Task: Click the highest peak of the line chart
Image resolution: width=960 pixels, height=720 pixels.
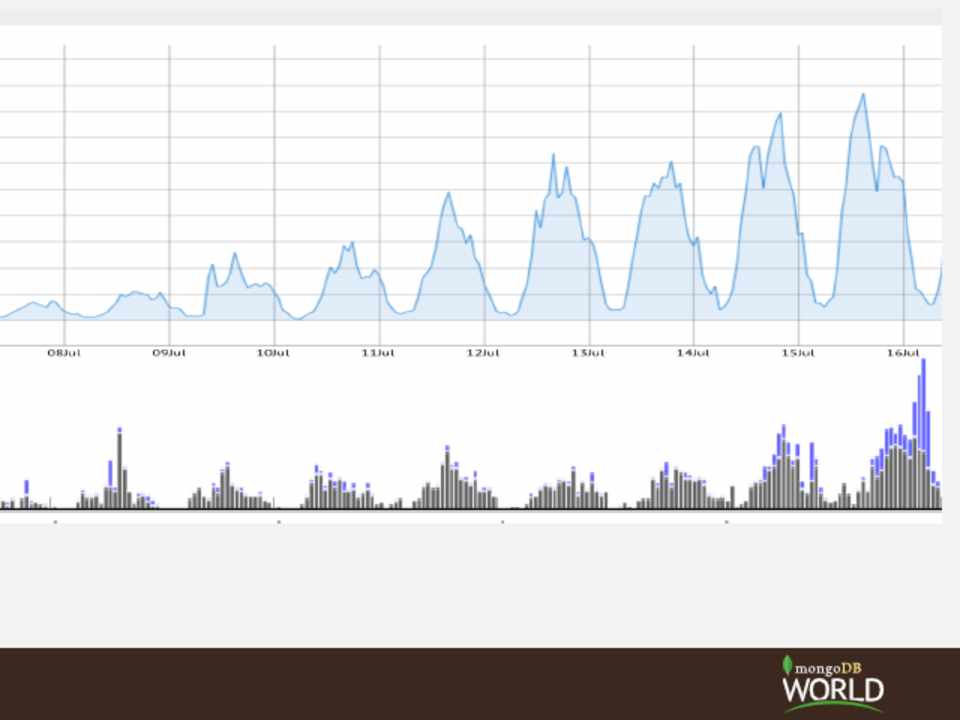Action: 863,95
